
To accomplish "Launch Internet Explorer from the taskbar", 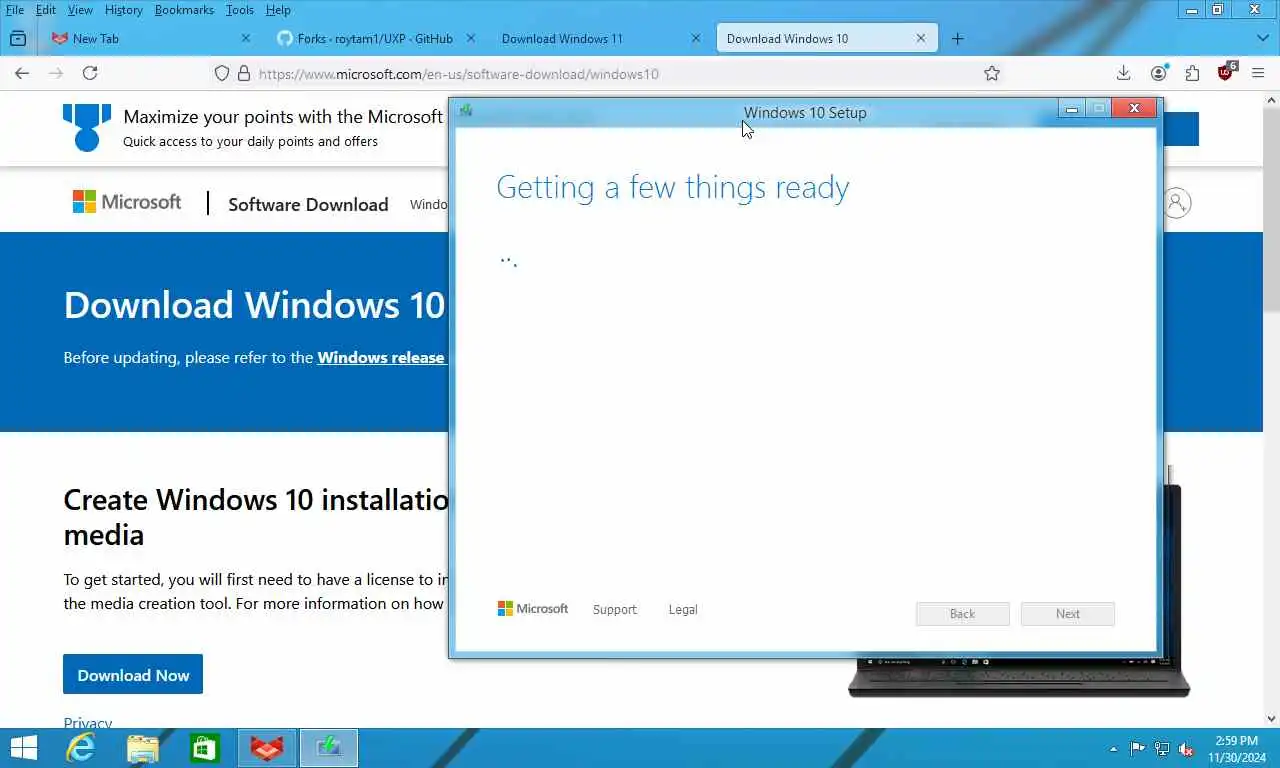I will click(80, 748).
